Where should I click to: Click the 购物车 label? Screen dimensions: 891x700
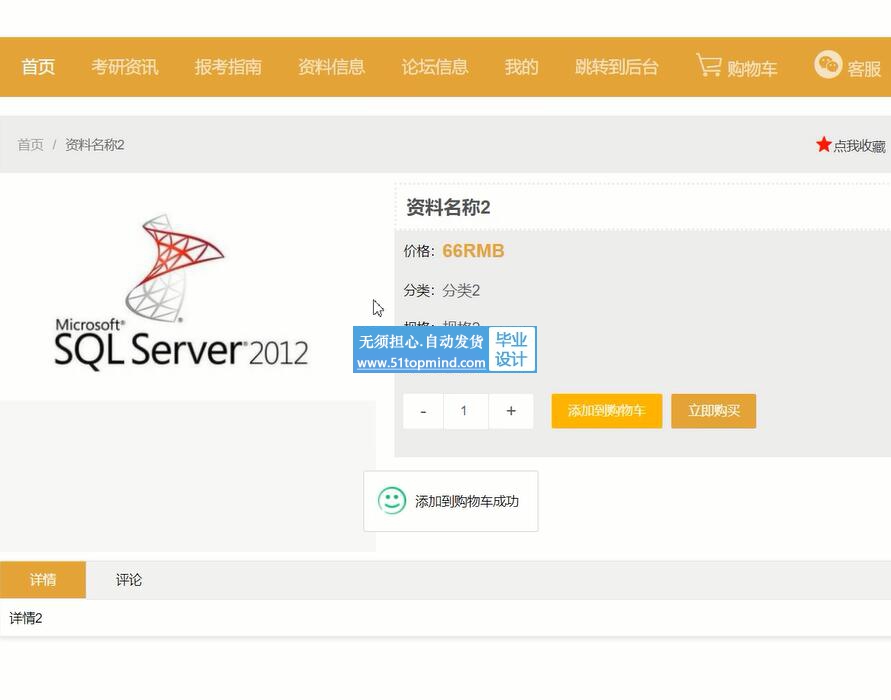(x=752, y=69)
